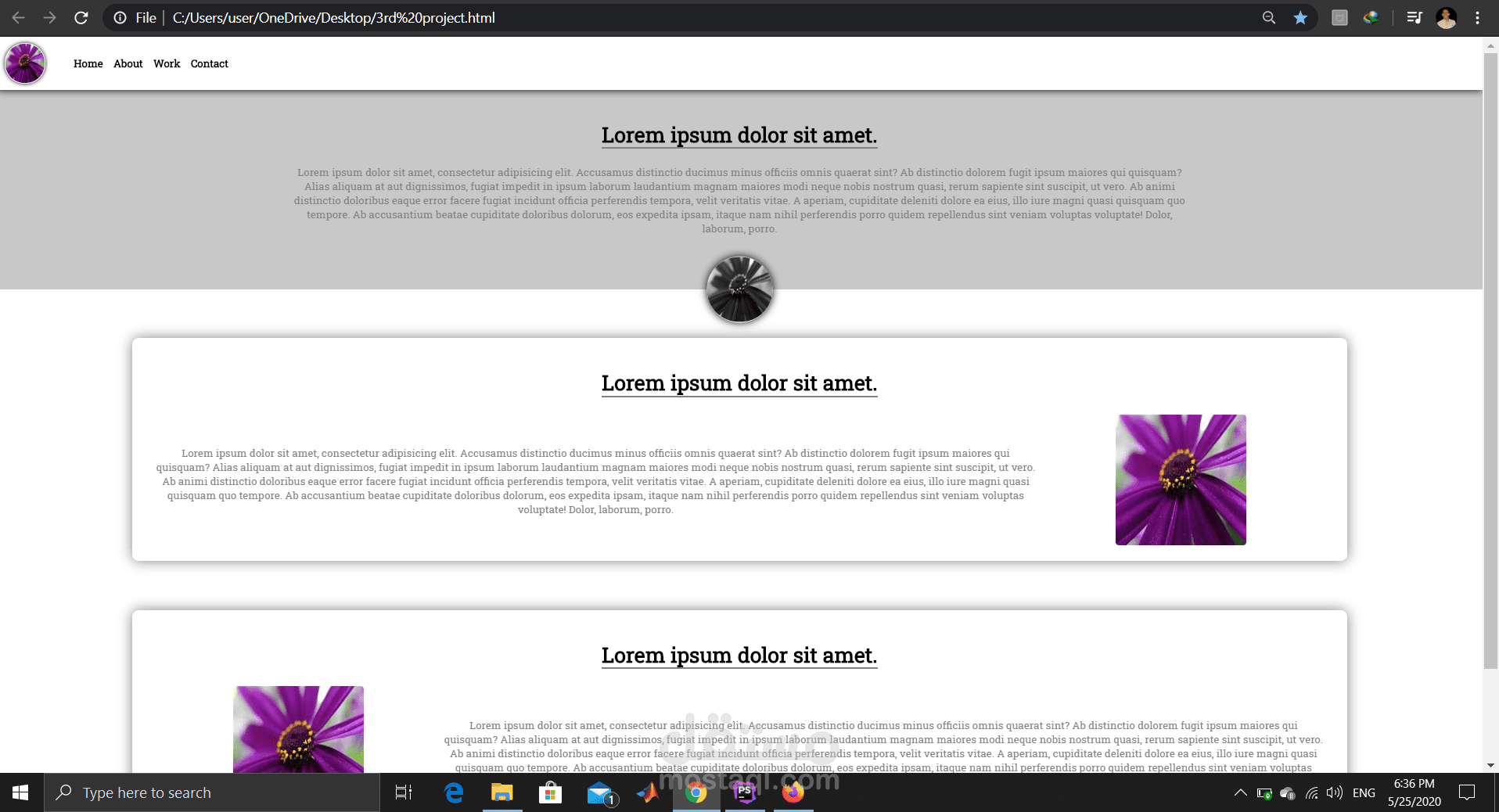Open Firefox from the taskbar

(x=793, y=792)
